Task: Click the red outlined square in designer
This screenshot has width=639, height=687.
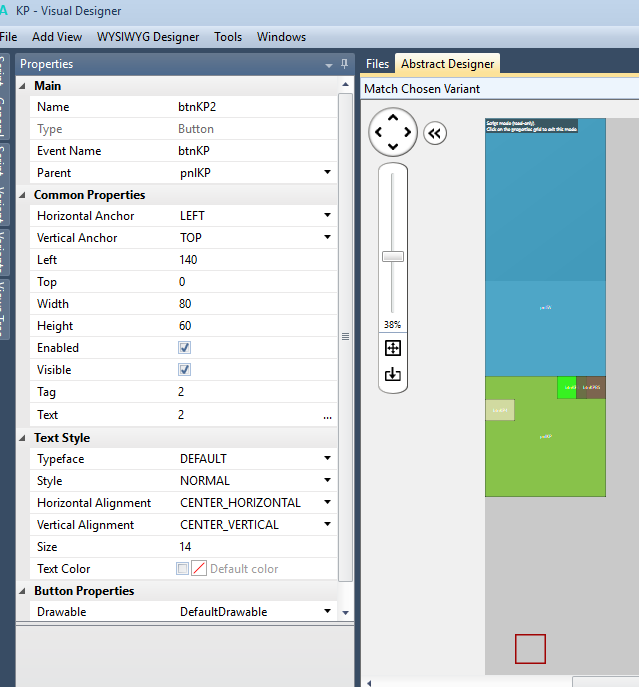Action: coord(530,649)
